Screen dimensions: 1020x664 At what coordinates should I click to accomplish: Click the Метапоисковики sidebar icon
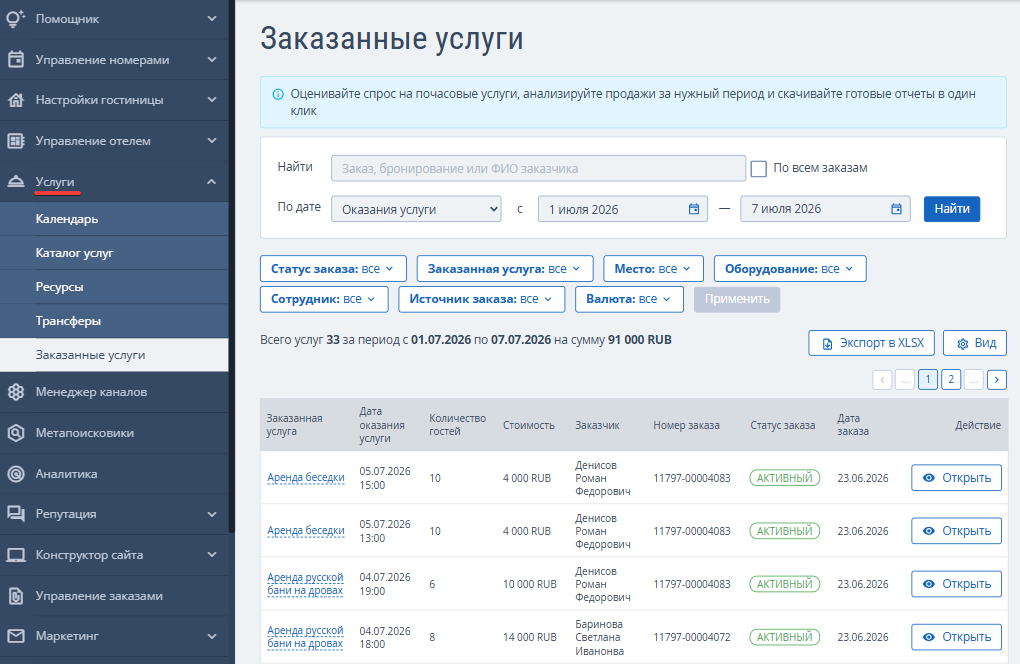click(16, 433)
